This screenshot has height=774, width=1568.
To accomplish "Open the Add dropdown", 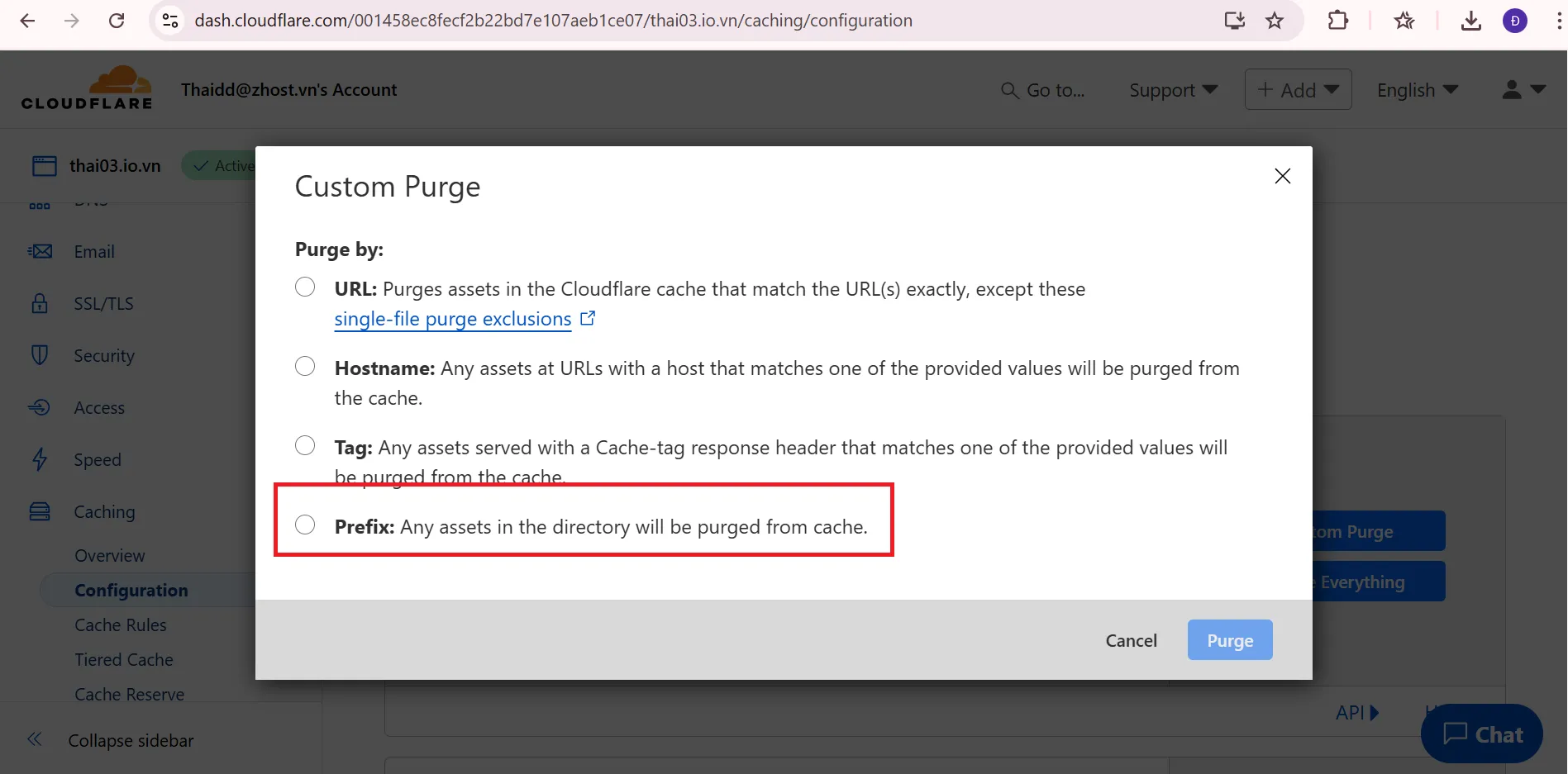I will (1298, 90).
